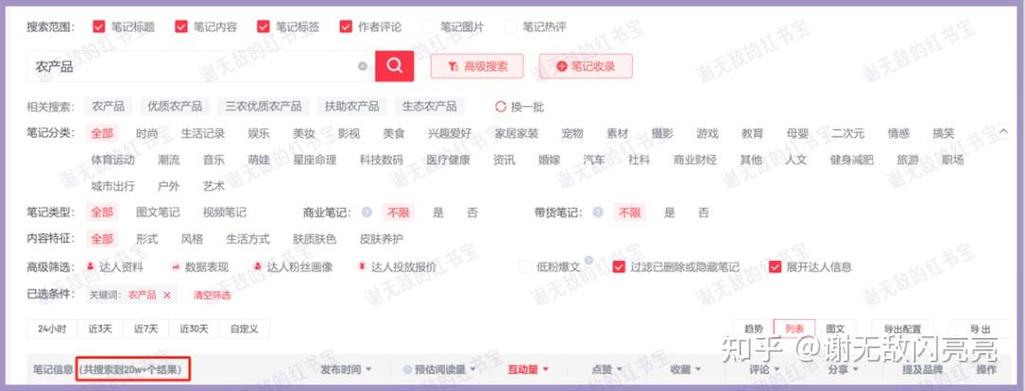Set 商业笔记 filter to 是
This screenshot has height=391, width=1025.
(x=438, y=212)
